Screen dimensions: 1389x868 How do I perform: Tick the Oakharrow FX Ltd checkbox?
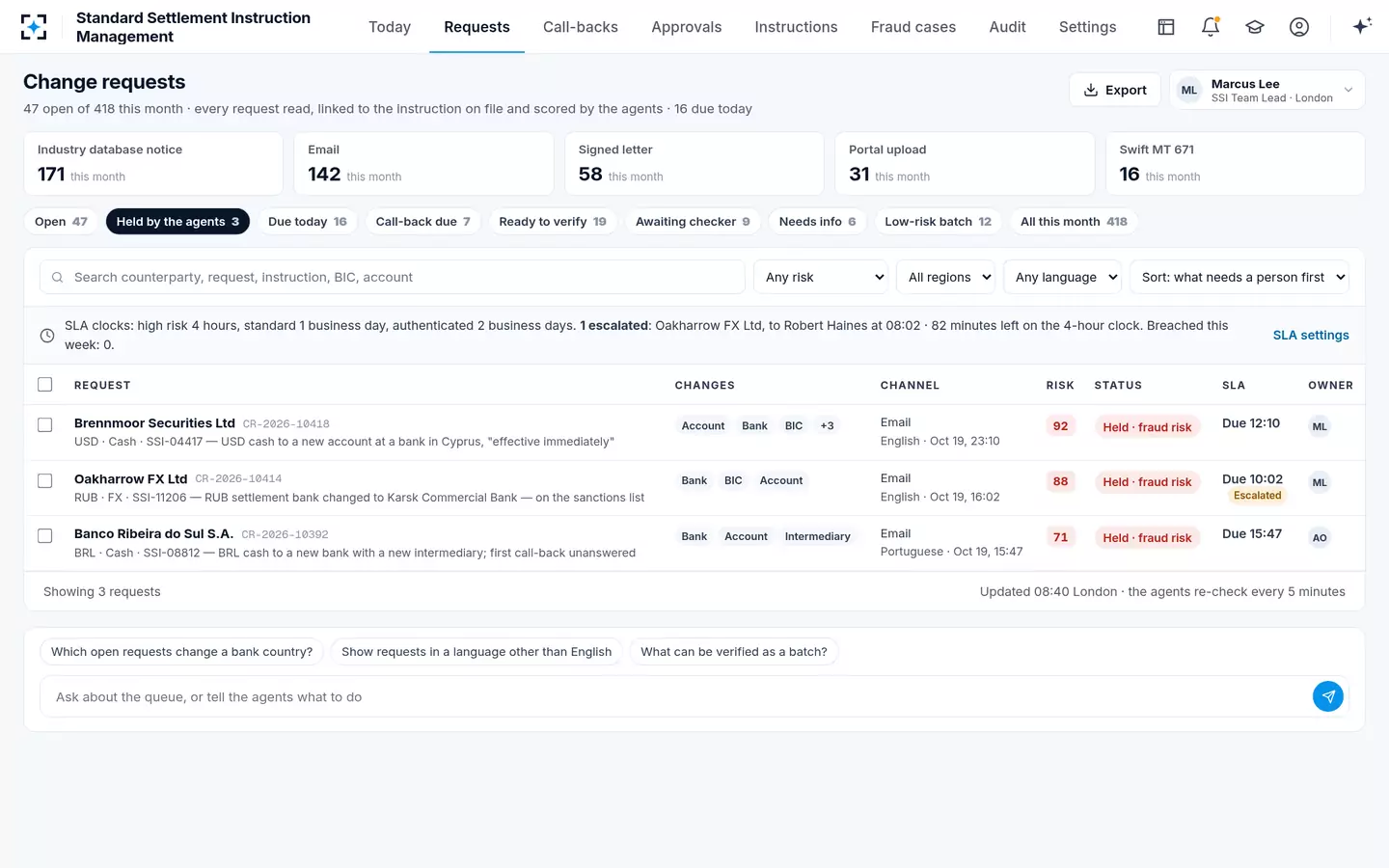[x=45, y=481]
